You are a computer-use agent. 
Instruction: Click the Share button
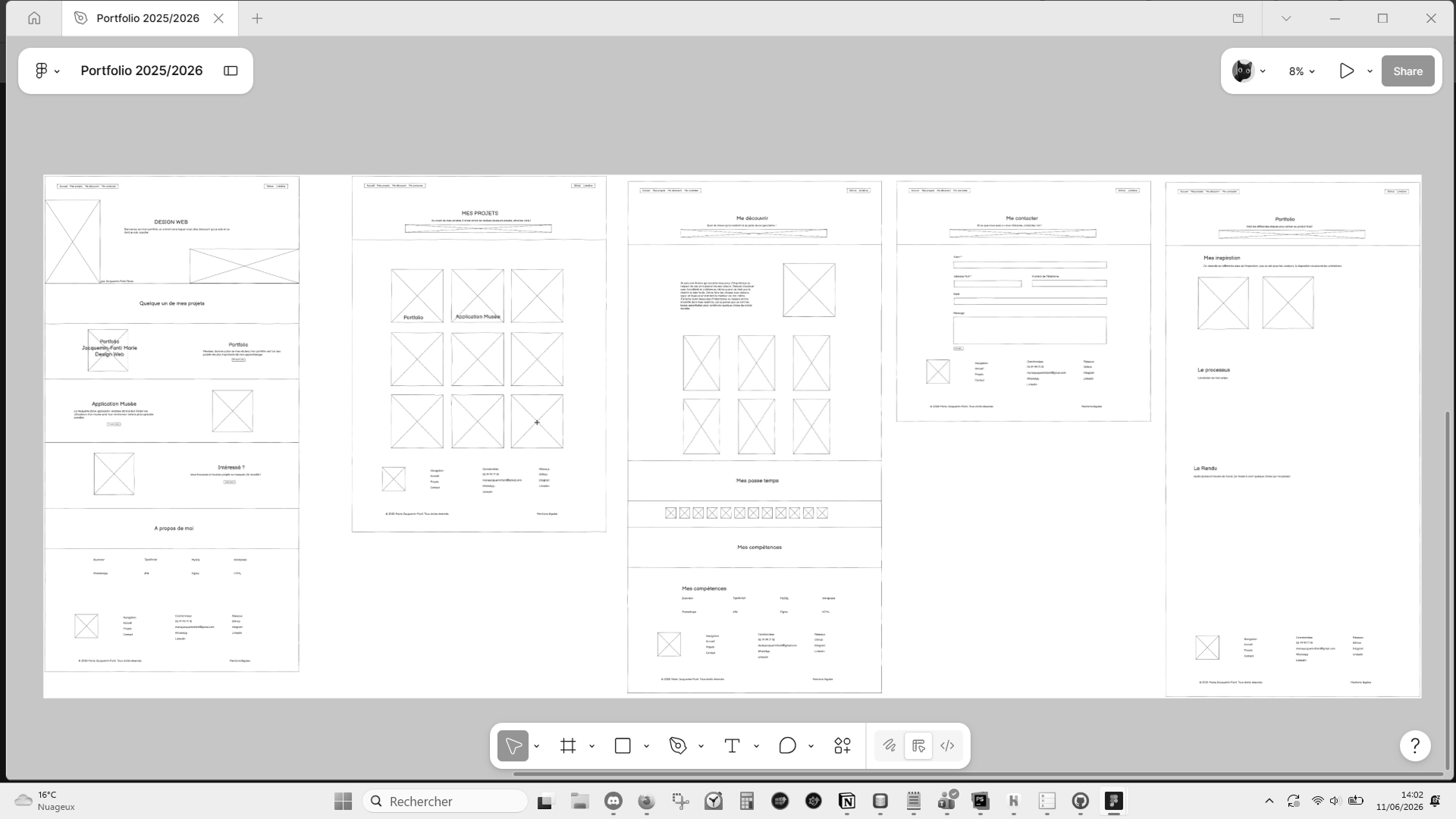pyautogui.click(x=1407, y=71)
